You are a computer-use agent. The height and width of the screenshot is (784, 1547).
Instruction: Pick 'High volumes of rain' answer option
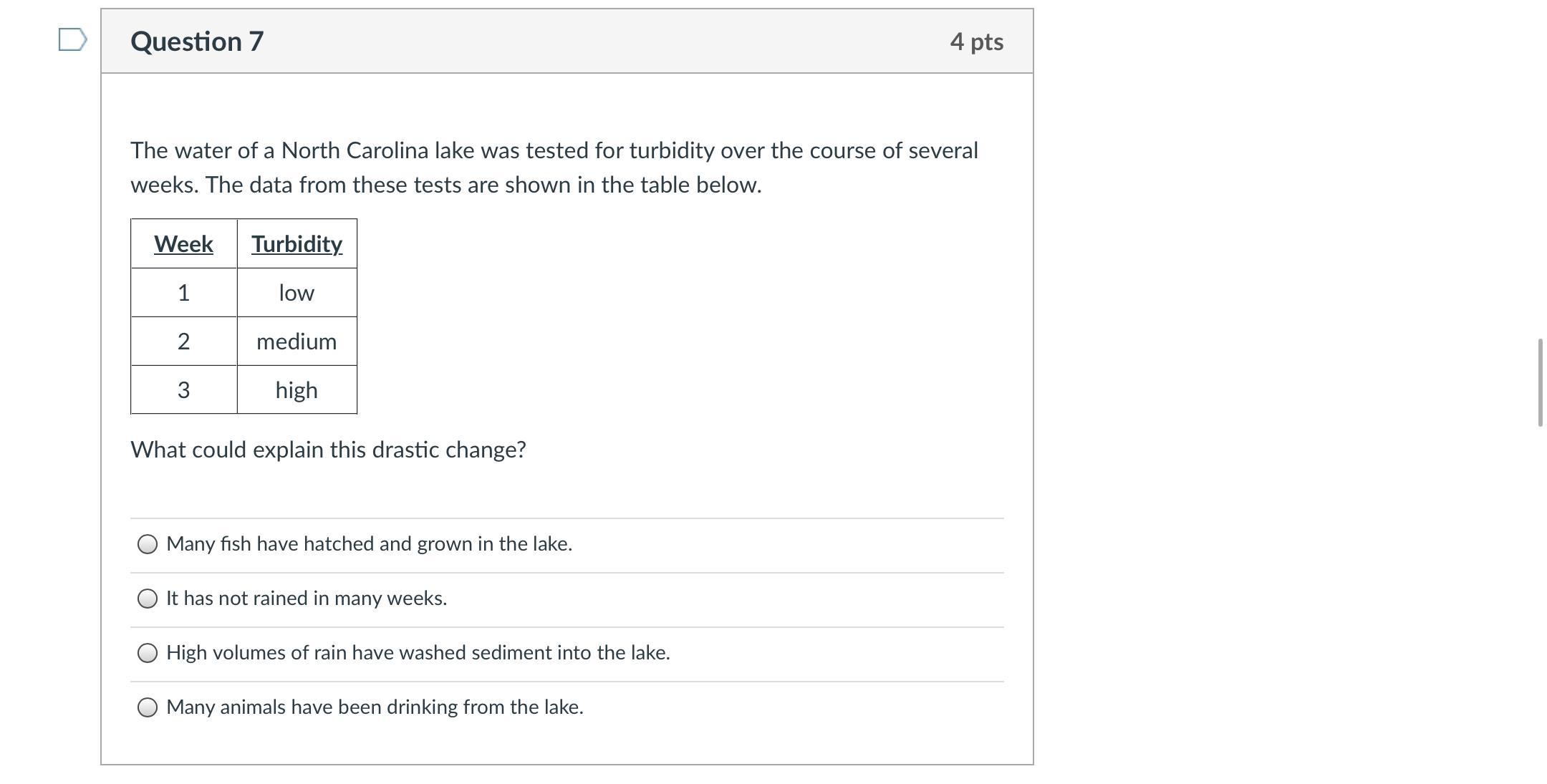[x=148, y=653]
